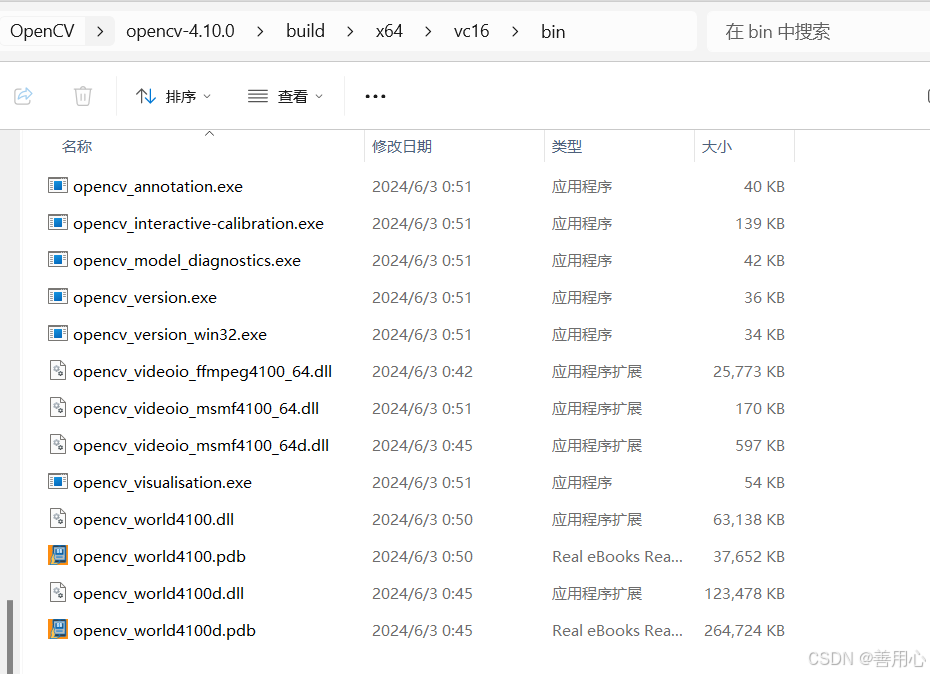930x674 pixels.
Task: Go to build folder in breadcrumb
Action: click(x=305, y=31)
